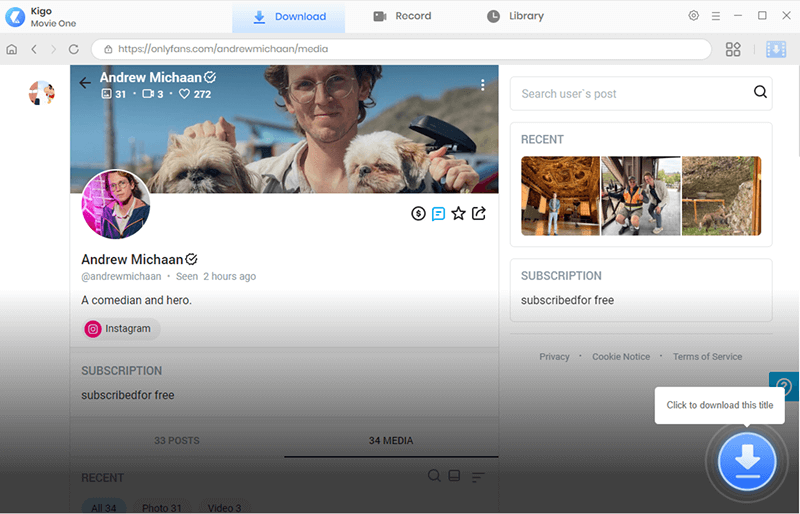Open the hamburger menu in title bar
The height and width of the screenshot is (514, 800).
(x=716, y=16)
